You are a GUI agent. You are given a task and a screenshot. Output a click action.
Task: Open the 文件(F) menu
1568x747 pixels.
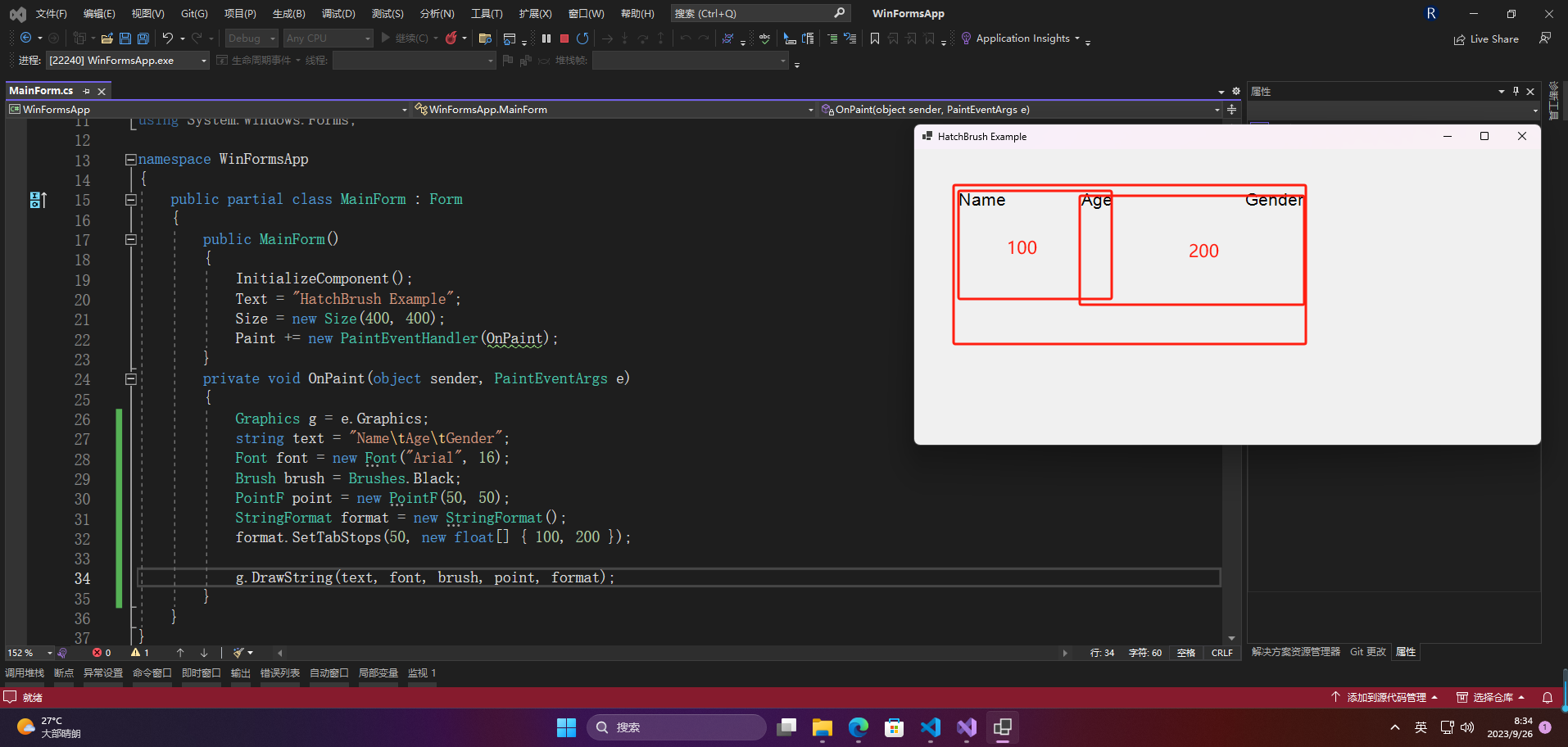pyautogui.click(x=51, y=14)
